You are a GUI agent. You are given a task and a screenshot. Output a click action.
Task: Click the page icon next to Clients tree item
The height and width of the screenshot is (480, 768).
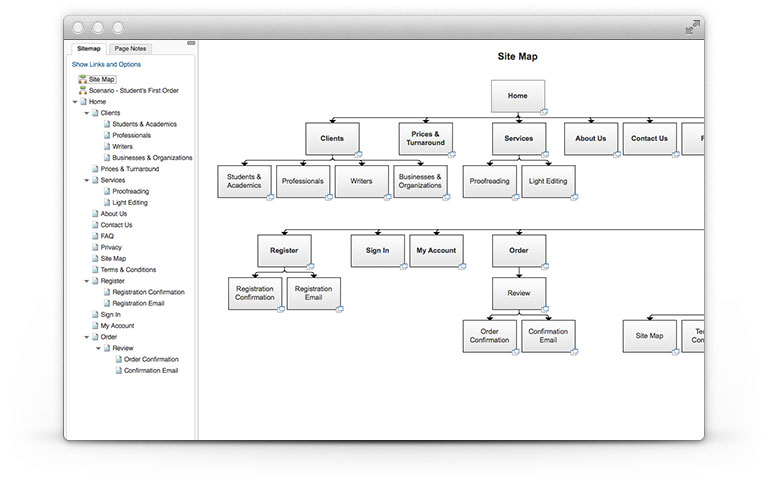(x=96, y=113)
